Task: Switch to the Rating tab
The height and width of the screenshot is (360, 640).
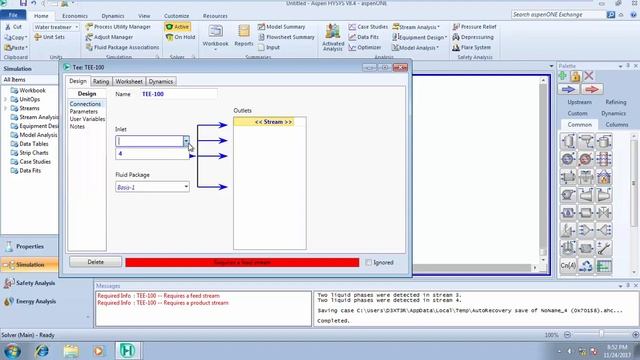Action: point(100,82)
